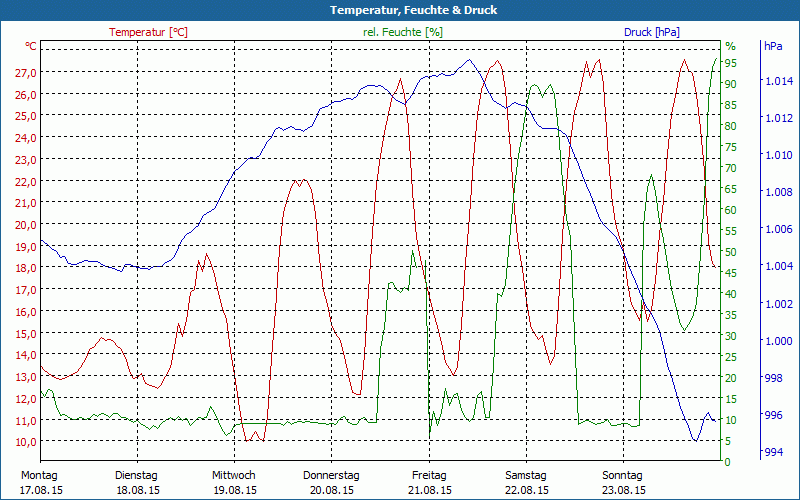
Task: Click the '10,0' temperature axis value
Action: point(26,442)
